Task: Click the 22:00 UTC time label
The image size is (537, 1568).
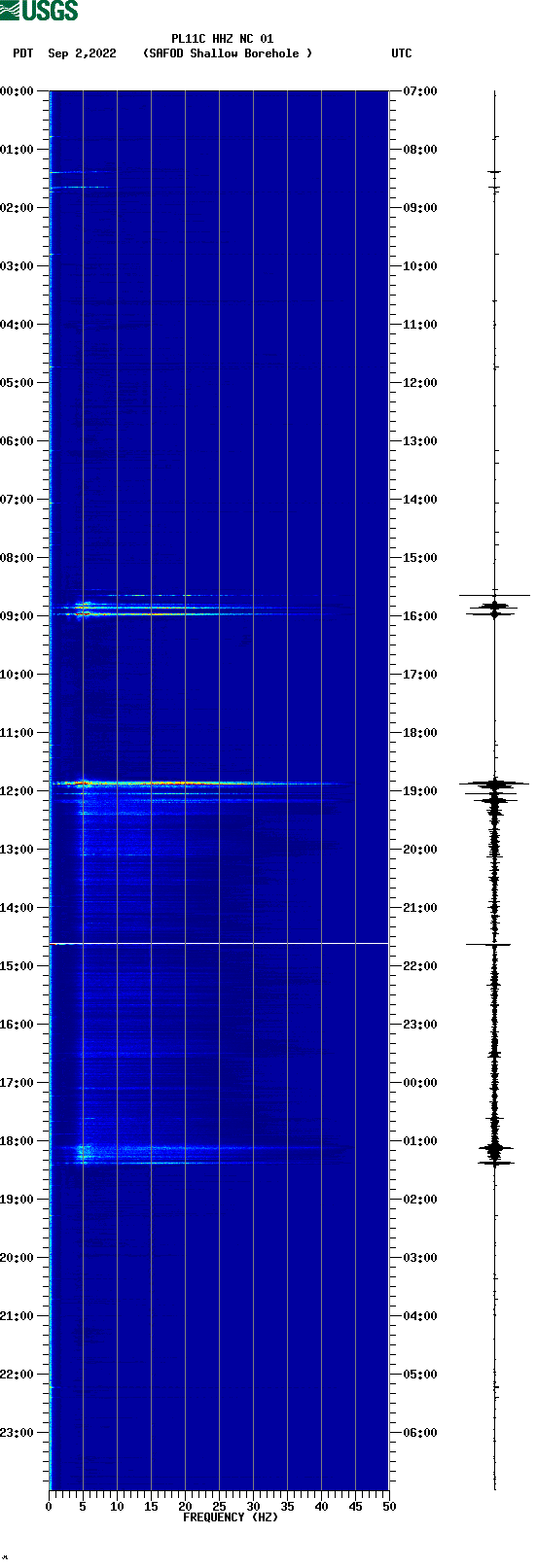Action: 420,966
